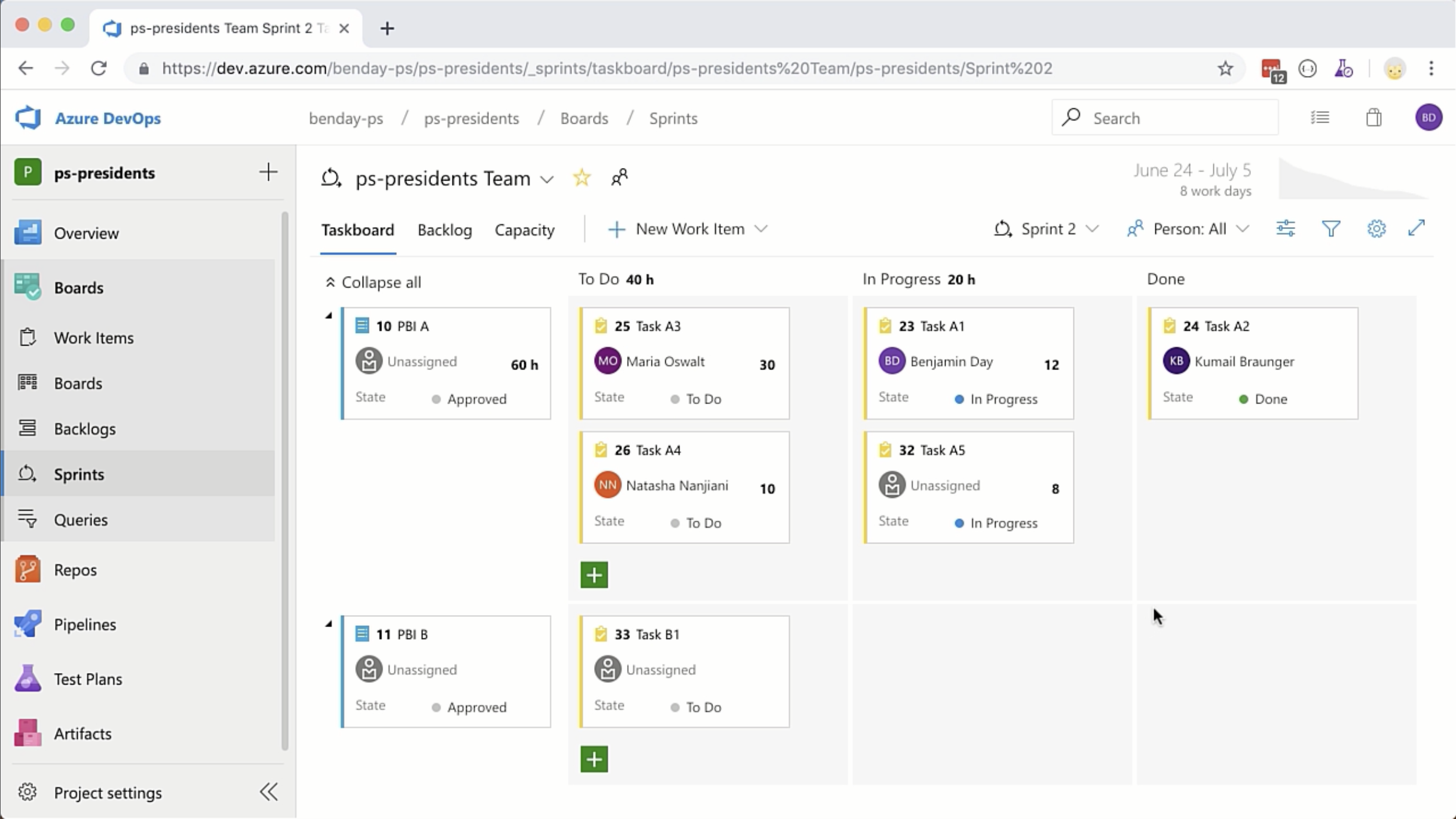Image resolution: width=1456 pixels, height=819 pixels.
Task: Toggle favorite star for ps-presidents Team
Action: (x=581, y=177)
